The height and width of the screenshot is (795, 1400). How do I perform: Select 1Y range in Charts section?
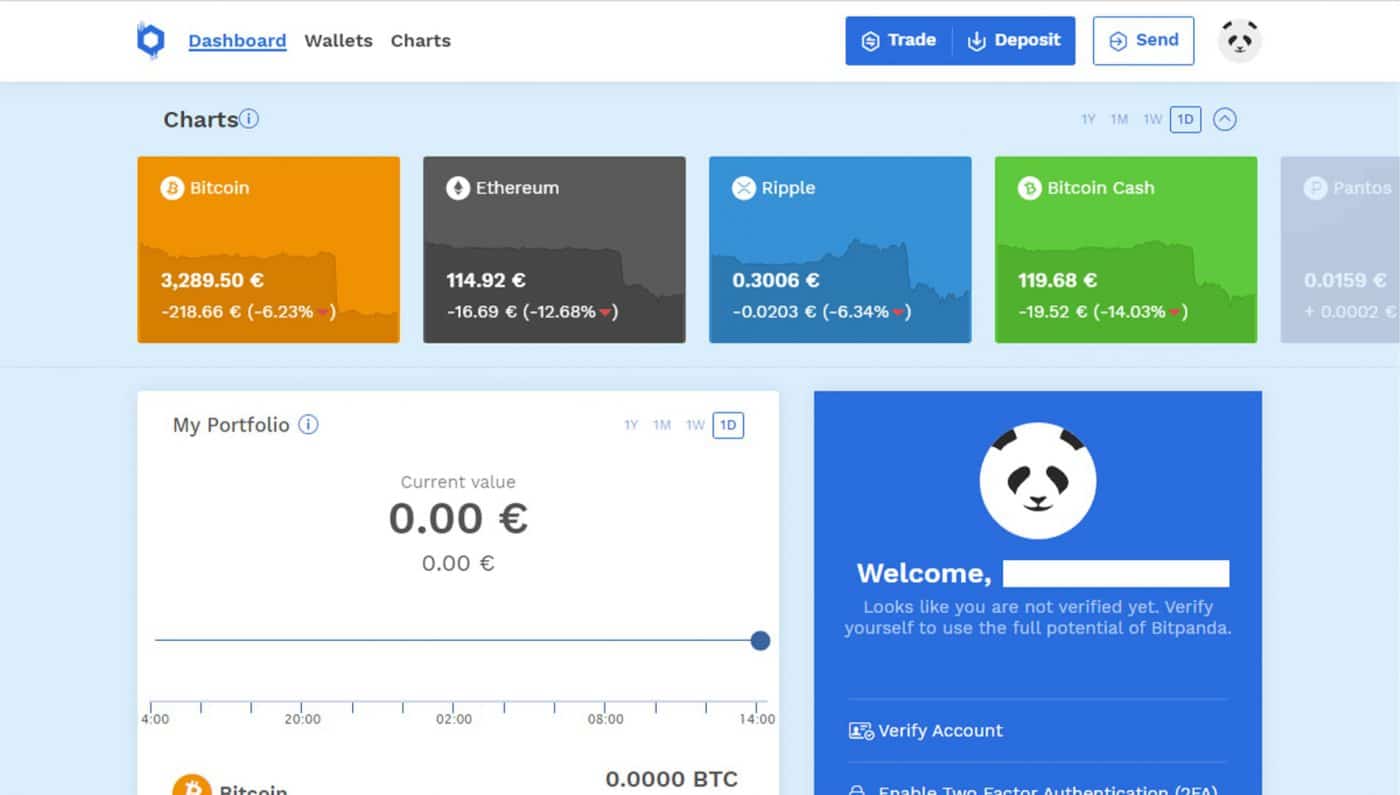coord(1088,120)
